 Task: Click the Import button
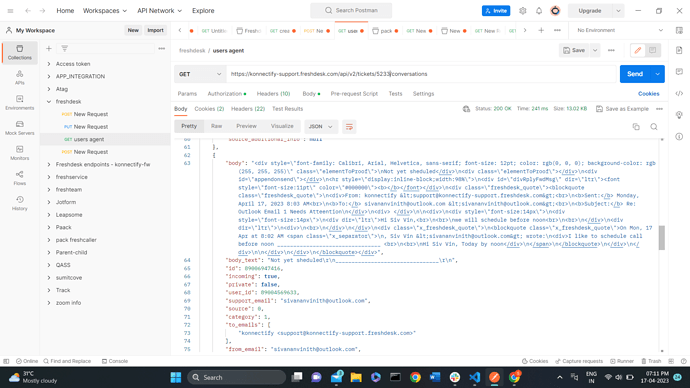(155, 30)
